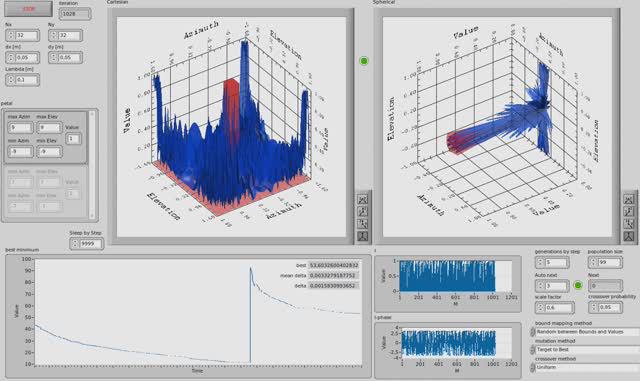Focus scale factor field showing 0,6
The height and width of the screenshot is (381, 640).
559,307
